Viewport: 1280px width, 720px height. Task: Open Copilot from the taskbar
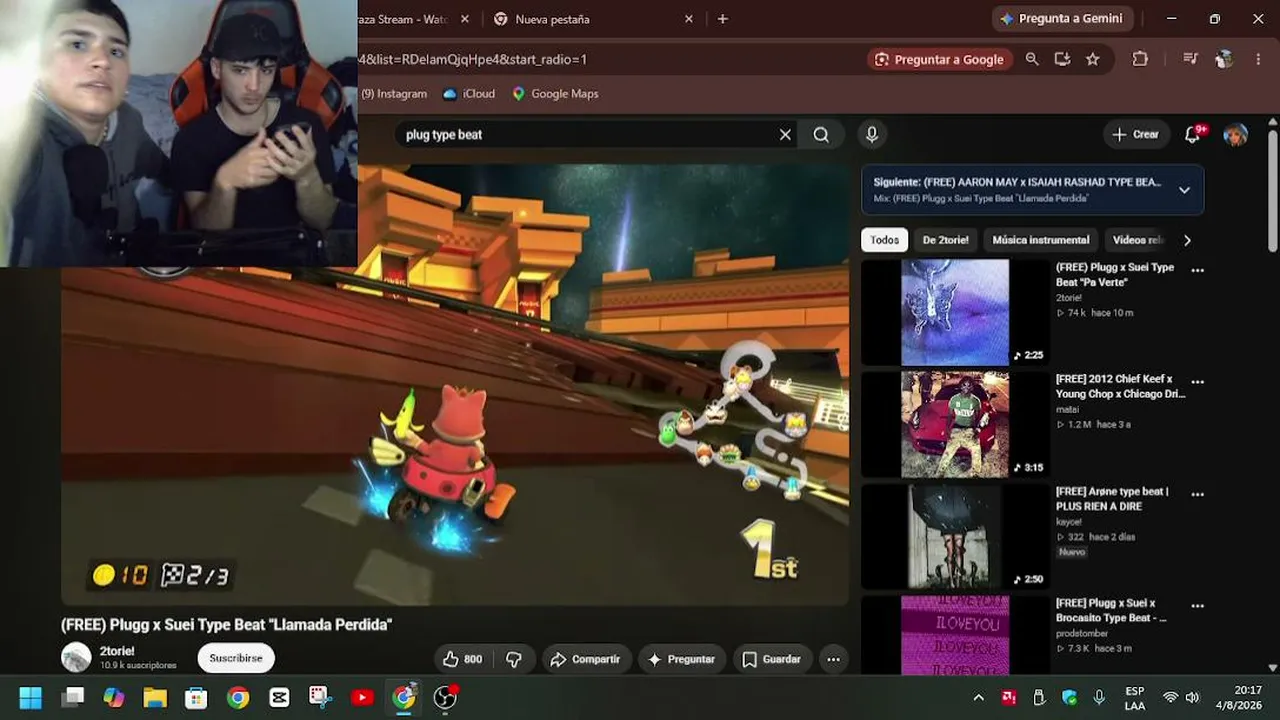[114, 697]
